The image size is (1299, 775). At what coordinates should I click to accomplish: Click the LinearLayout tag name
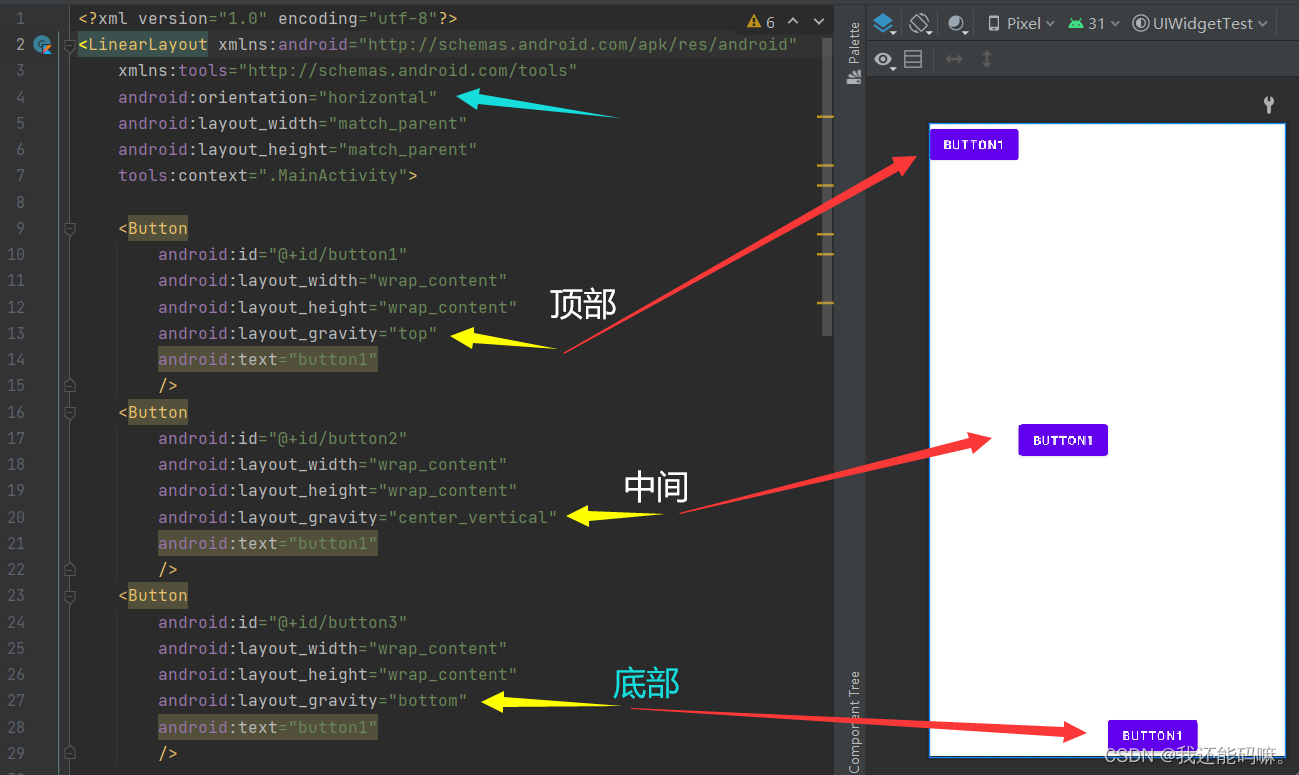(x=148, y=45)
